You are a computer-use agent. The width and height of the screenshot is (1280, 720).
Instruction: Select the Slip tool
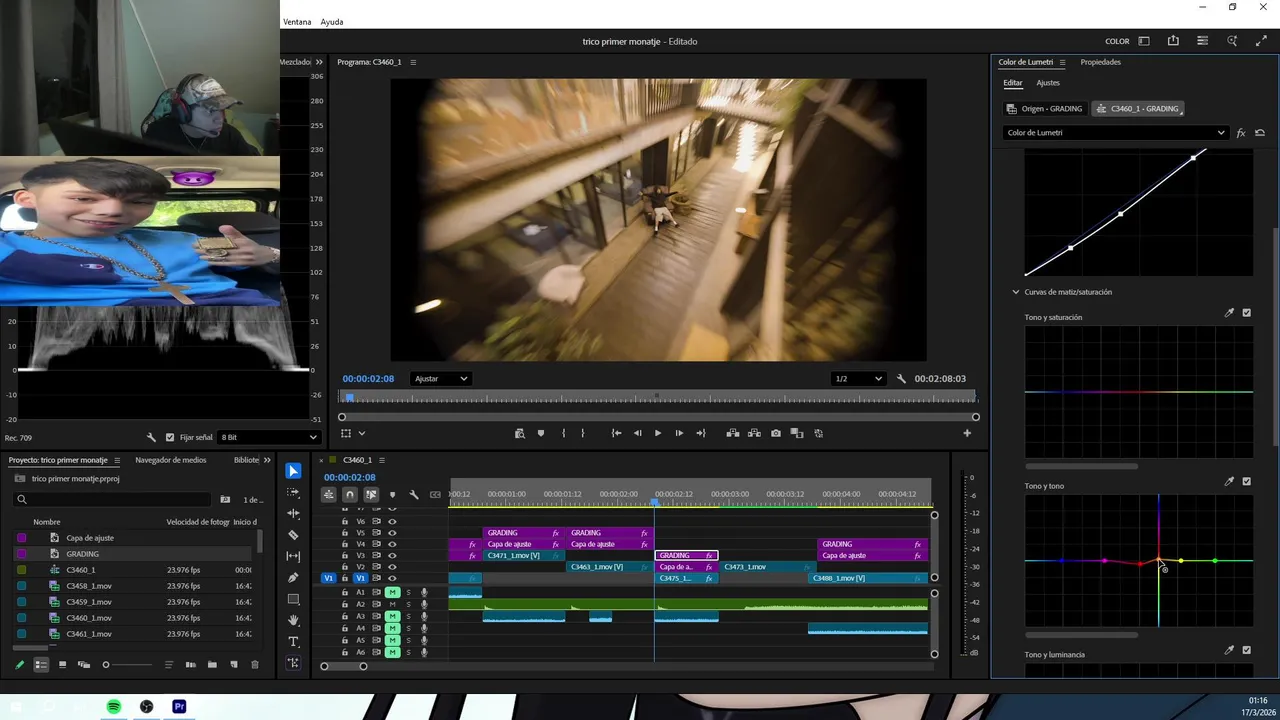pyautogui.click(x=293, y=556)
